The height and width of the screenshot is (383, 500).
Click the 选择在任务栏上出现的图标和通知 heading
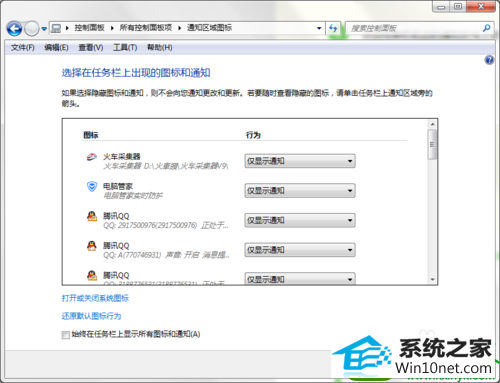click(x=136, y=73)
